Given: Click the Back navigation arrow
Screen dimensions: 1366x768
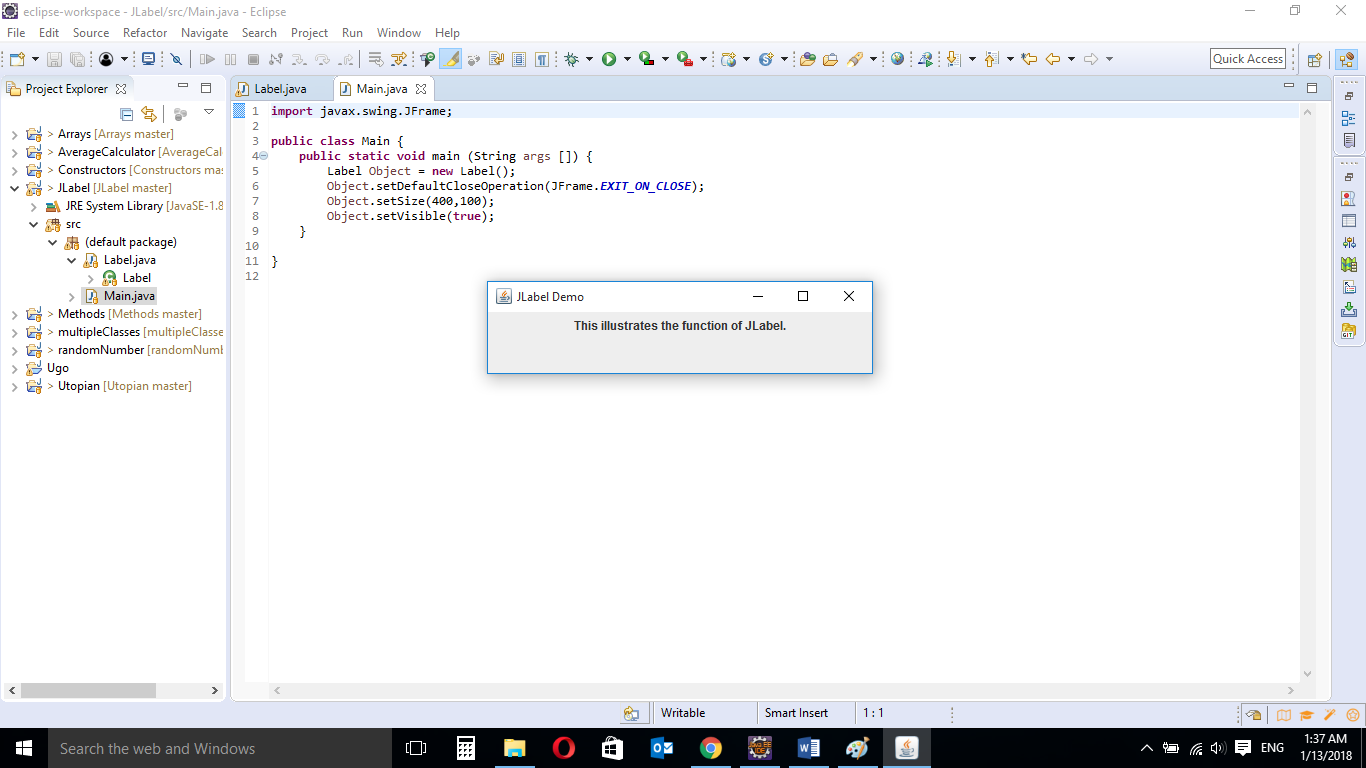Looking at the screenshot, I should click(x=1053, y=60).
